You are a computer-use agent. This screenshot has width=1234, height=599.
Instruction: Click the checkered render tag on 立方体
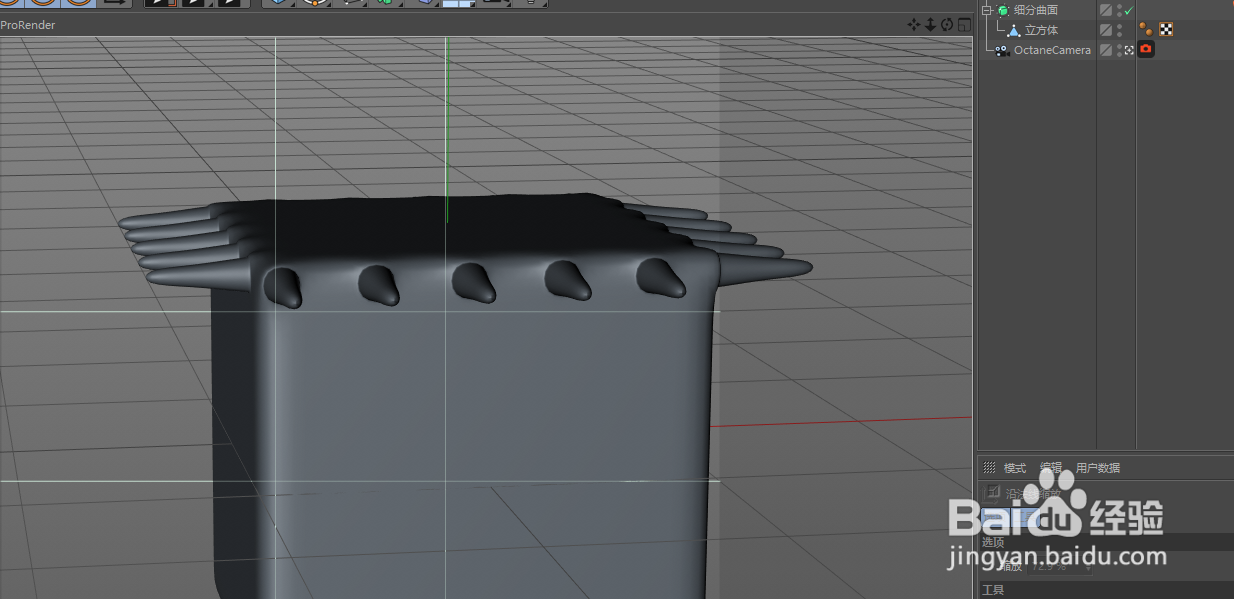(1166, 29)
